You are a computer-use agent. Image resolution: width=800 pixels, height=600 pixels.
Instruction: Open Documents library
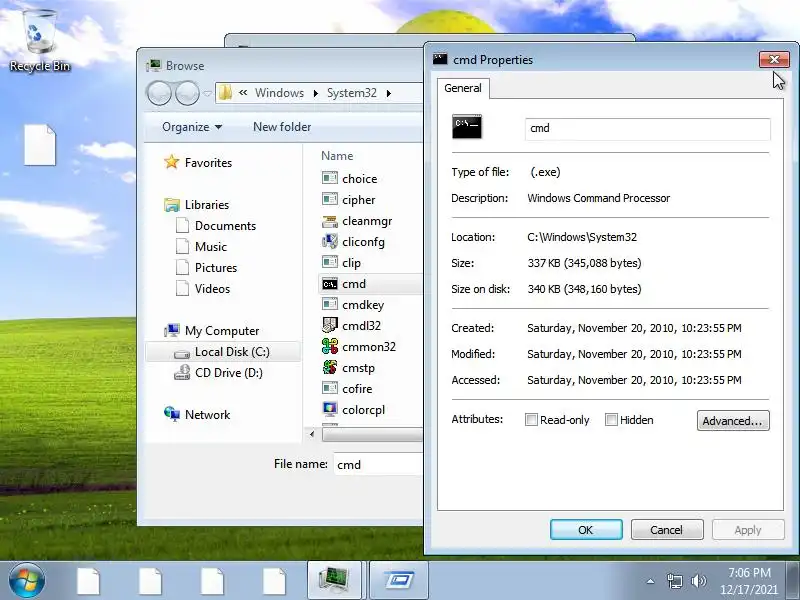(x=225, y=226)
